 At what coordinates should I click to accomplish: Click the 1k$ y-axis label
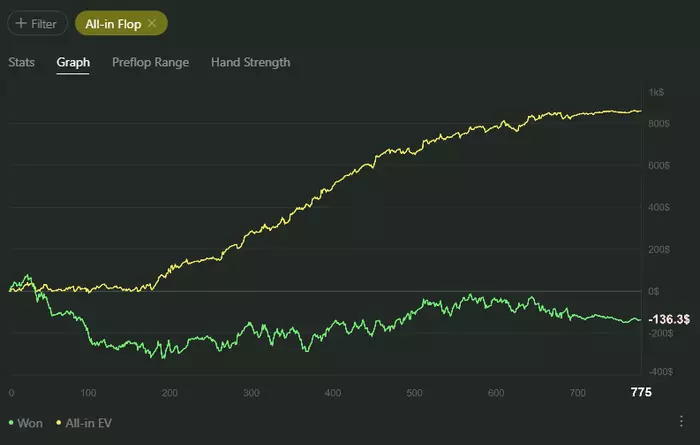click(x=657, y=92)
